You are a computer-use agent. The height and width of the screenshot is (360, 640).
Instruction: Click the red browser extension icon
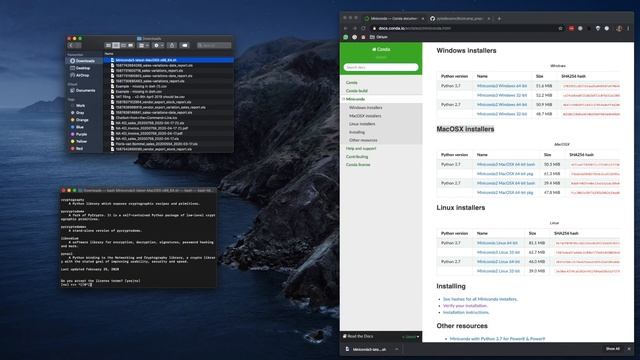coord(571,28)
